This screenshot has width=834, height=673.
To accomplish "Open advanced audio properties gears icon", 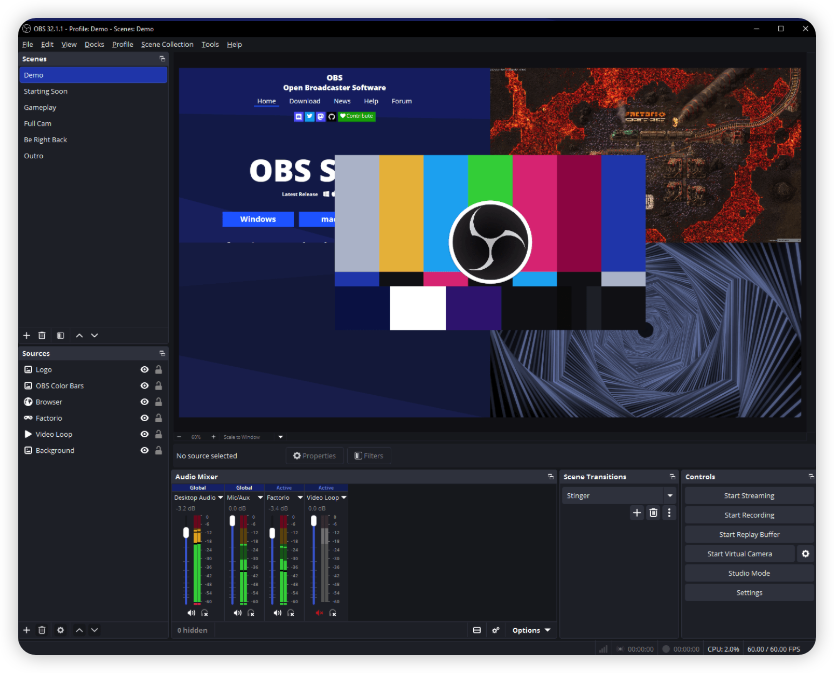I will tap(496, 630).
